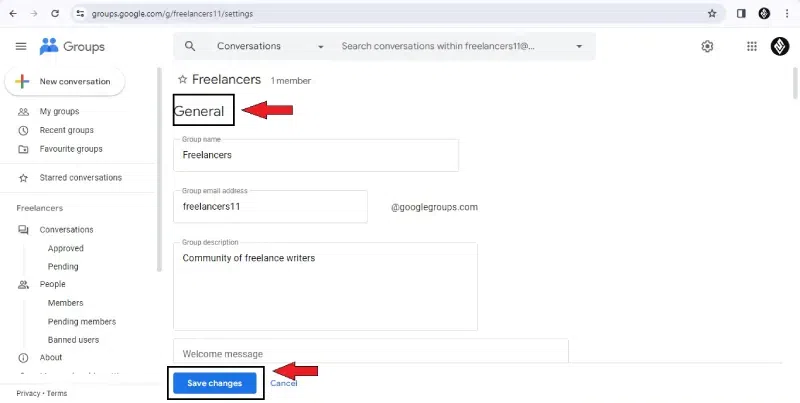Image resolution: width=800 pixels, height=403 pixels.
Task: Open the Google account avatar
Action: pos(780,46)
